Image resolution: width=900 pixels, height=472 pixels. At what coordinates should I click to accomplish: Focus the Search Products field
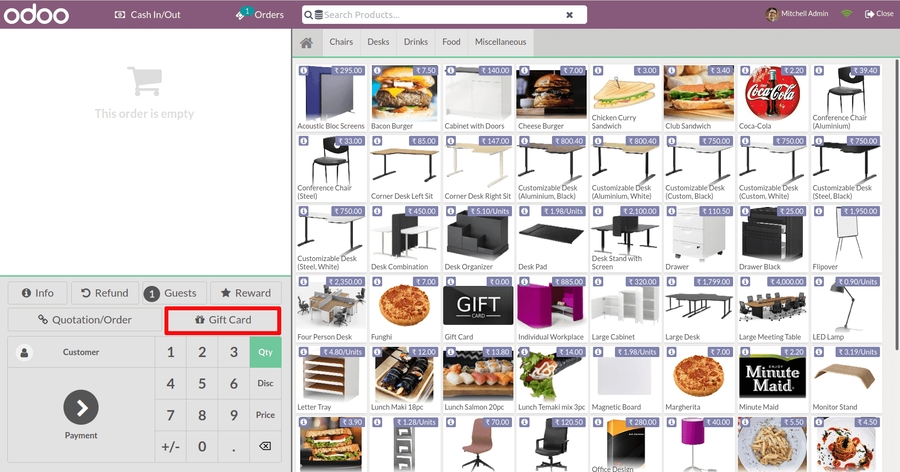(x=442, y=14)
